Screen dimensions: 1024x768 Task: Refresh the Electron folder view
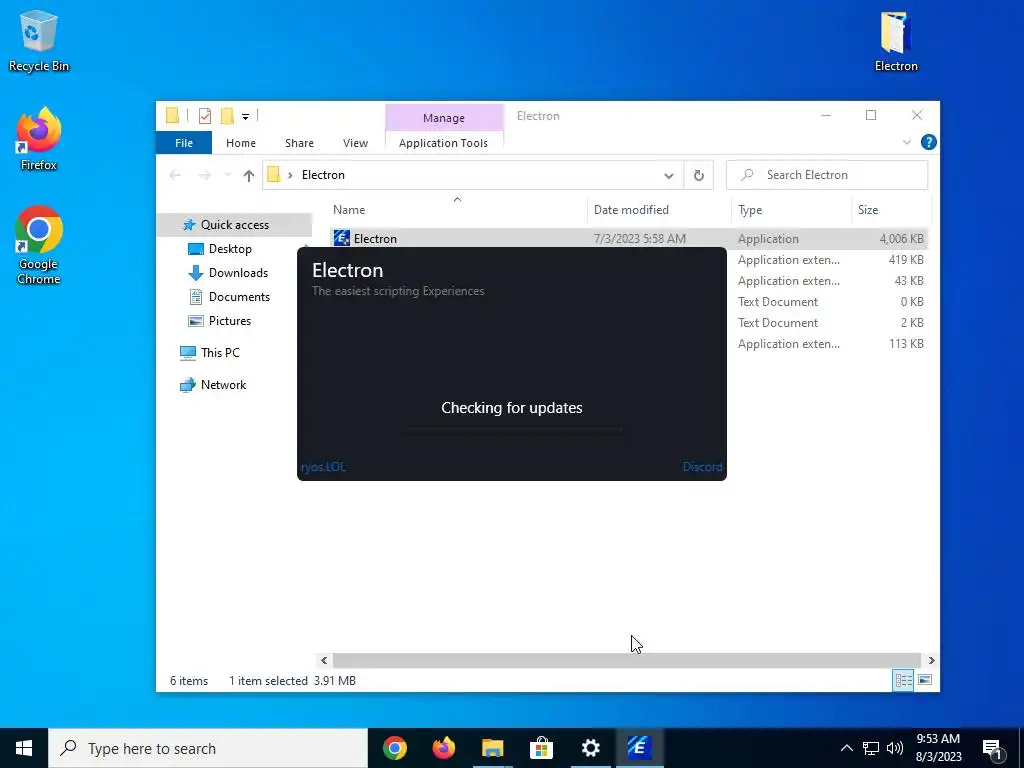(698, 175)
